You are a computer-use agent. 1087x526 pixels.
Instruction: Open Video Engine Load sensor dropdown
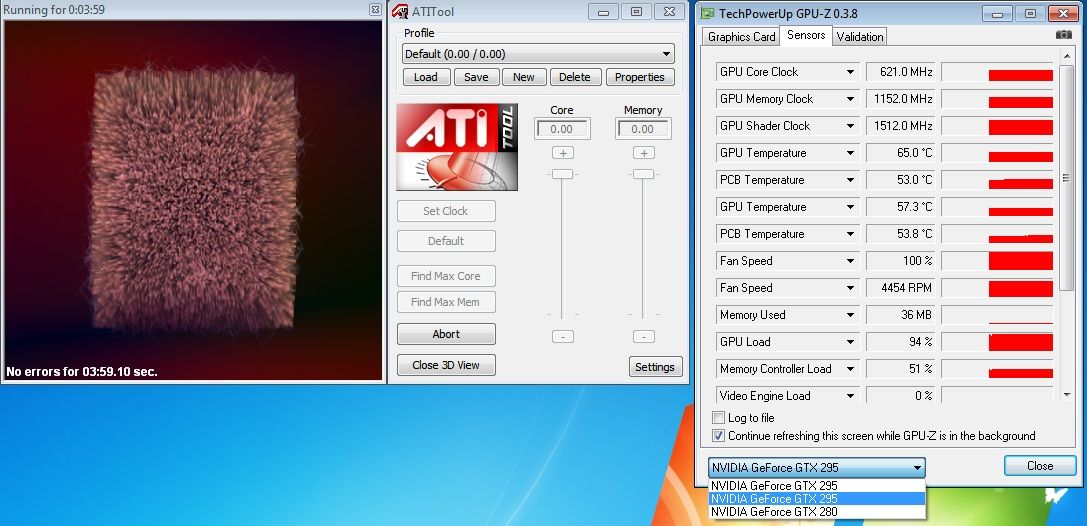(x=850, y=396)
